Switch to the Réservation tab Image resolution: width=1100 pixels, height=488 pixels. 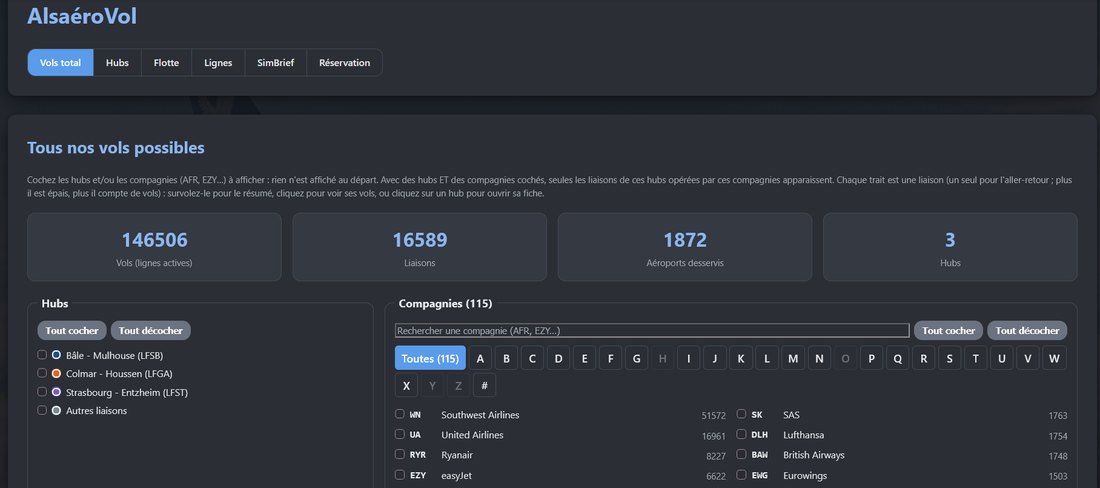(x=344, y=62)
